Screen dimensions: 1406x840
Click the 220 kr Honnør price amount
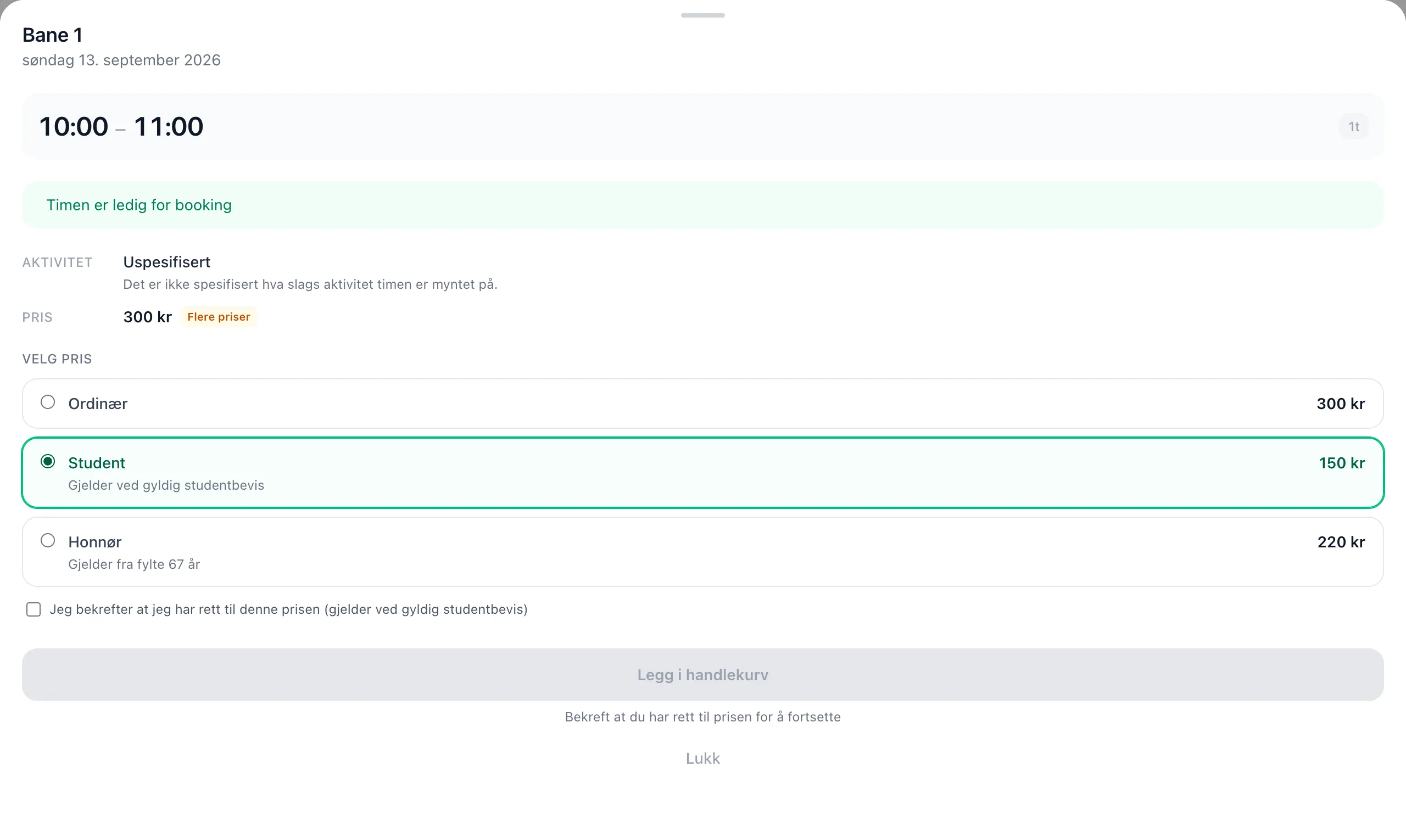1341,542
